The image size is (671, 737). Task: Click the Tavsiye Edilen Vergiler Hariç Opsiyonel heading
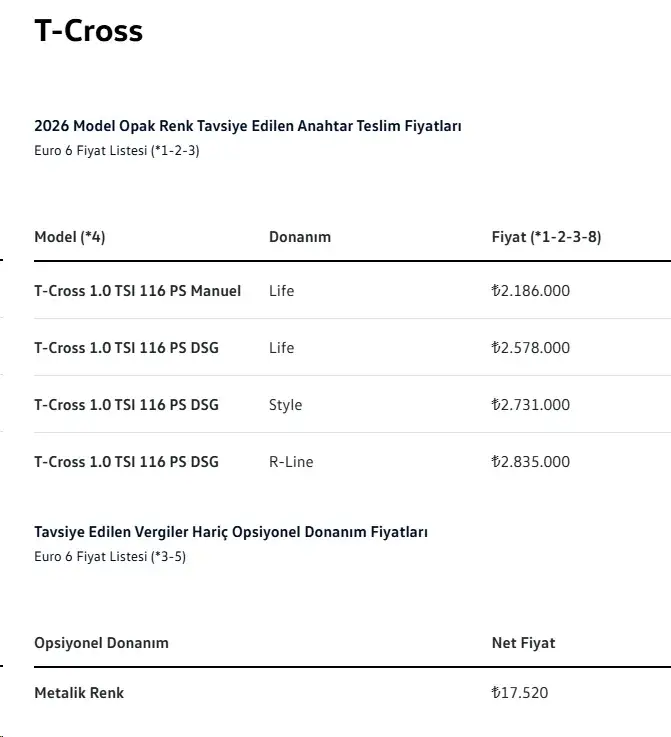231,532
